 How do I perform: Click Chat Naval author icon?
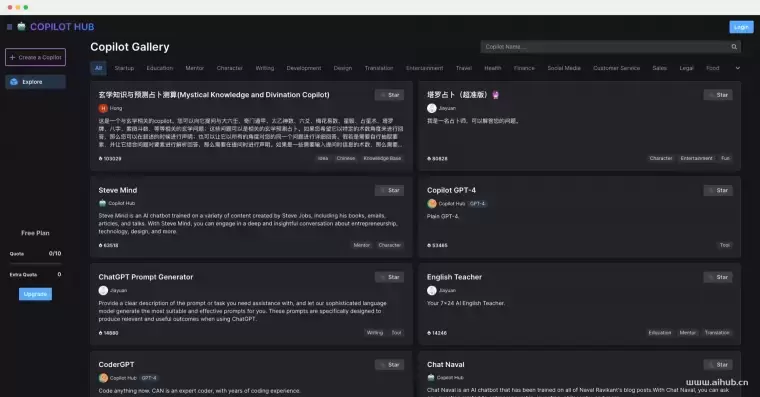(x=431, y=377)
